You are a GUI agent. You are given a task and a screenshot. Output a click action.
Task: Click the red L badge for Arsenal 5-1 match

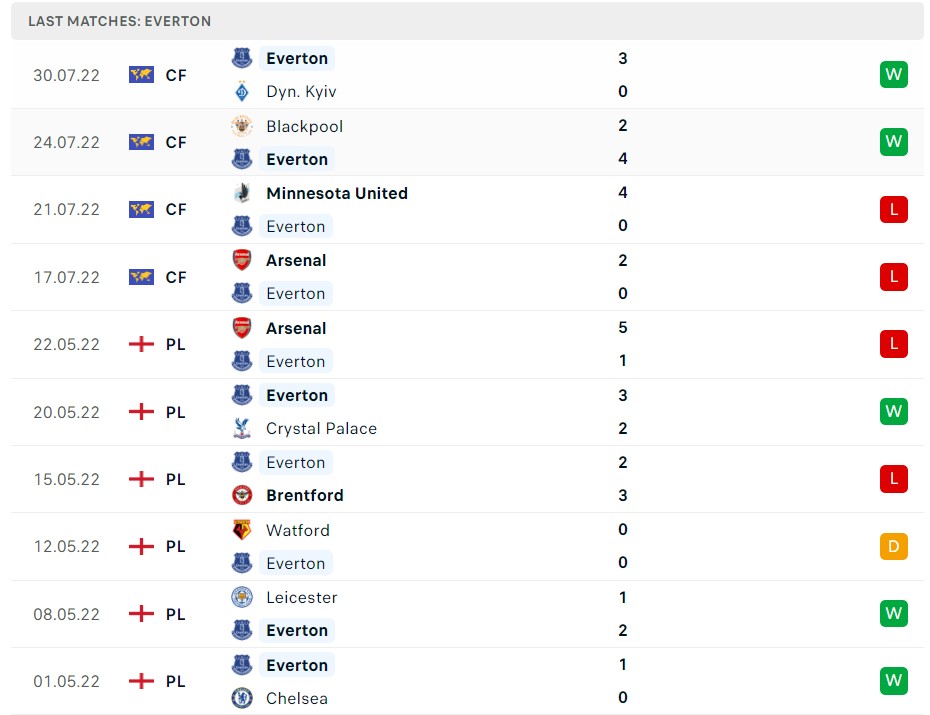pyautogui.click(x=893, y=344)
